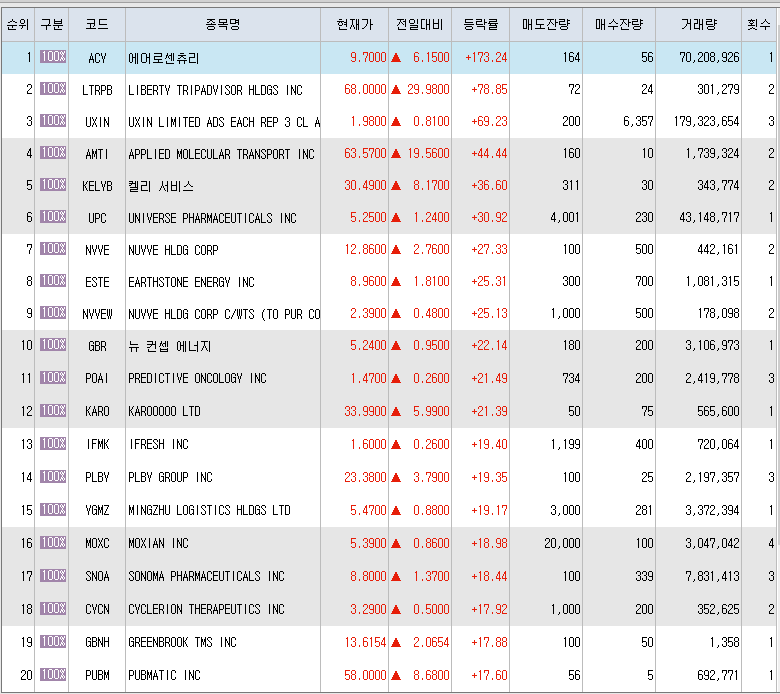Viewport: 780px width, 694px height.
Task: Click the 100% badge in NVVEW row
Action: pyautogui.click(x=53, y=313)
